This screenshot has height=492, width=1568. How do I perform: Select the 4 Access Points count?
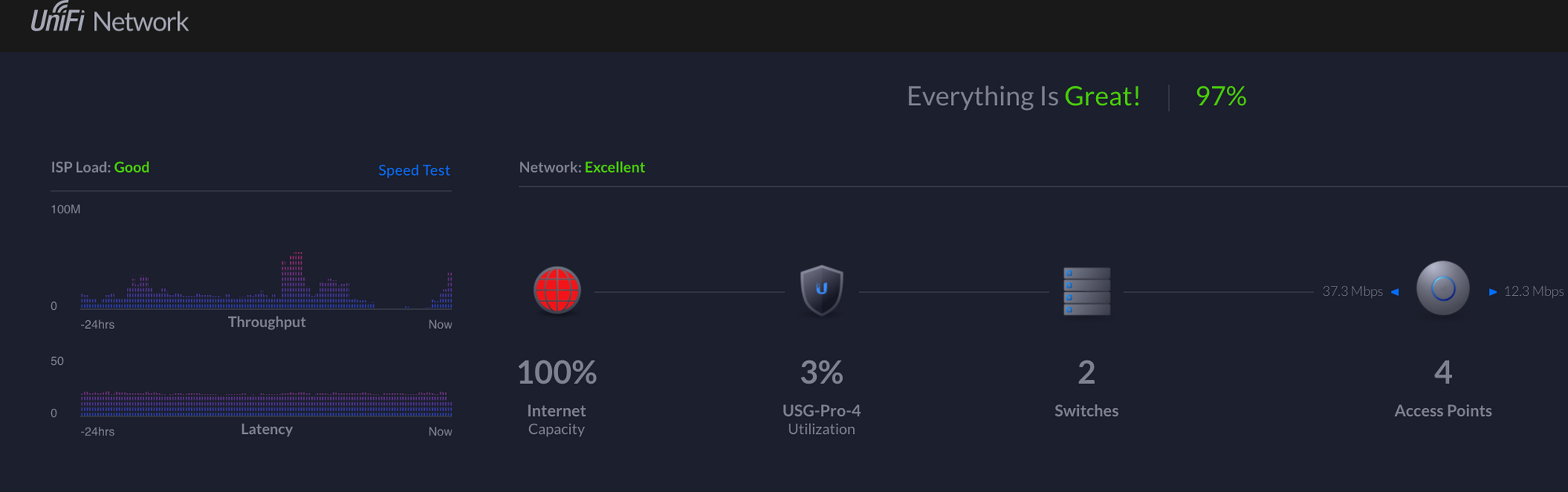coord(1443,372)
